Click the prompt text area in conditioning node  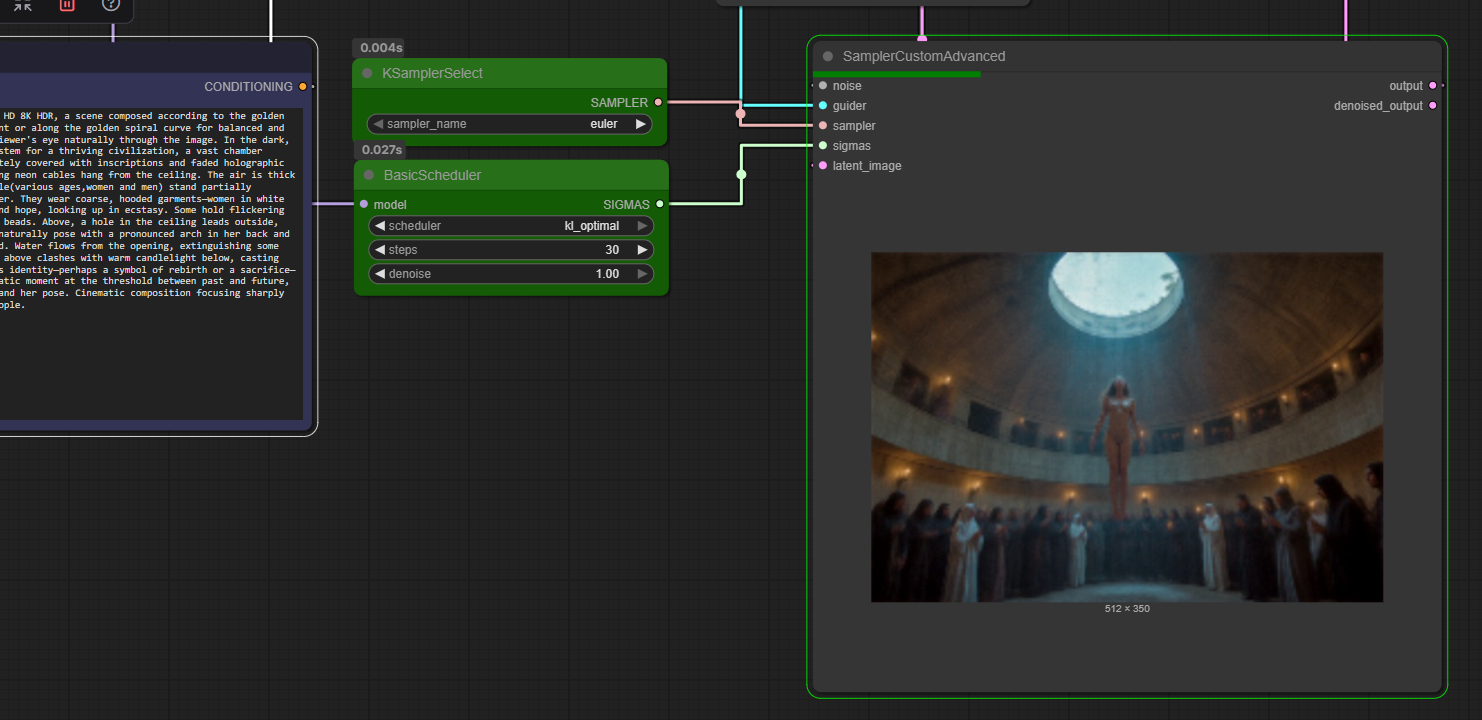(x=152, y=264)
